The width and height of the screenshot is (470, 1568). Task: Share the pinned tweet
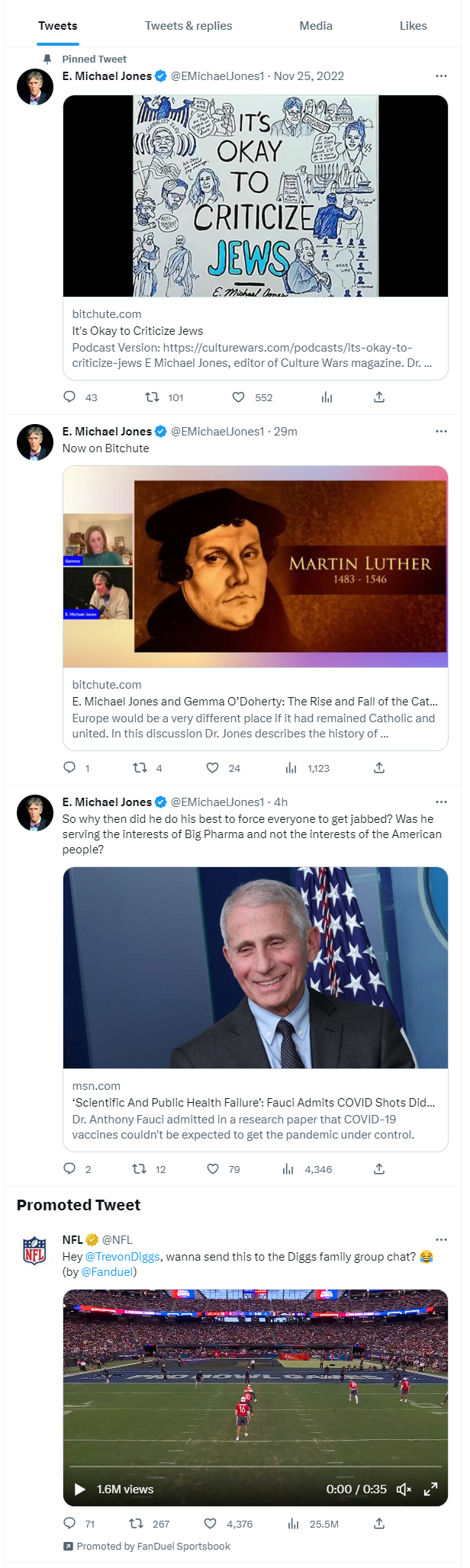(x=379, y=397)
